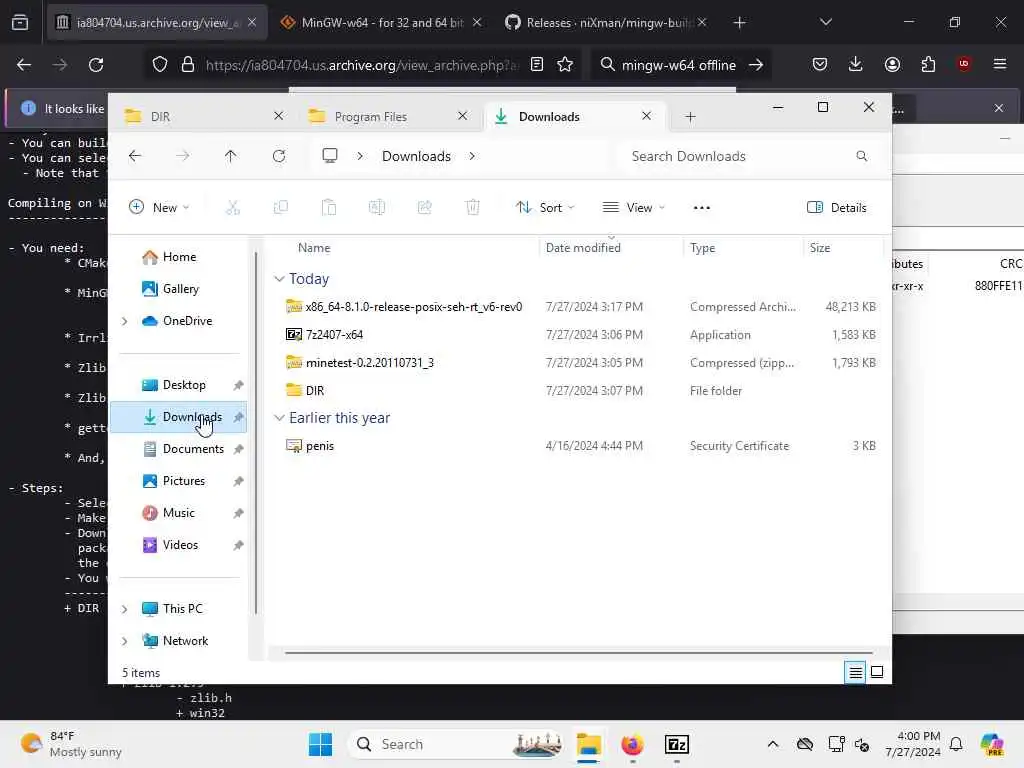Screen dimensions: 1024x768
Task: Open the New item dropdown
Action: tap(159, 208)
